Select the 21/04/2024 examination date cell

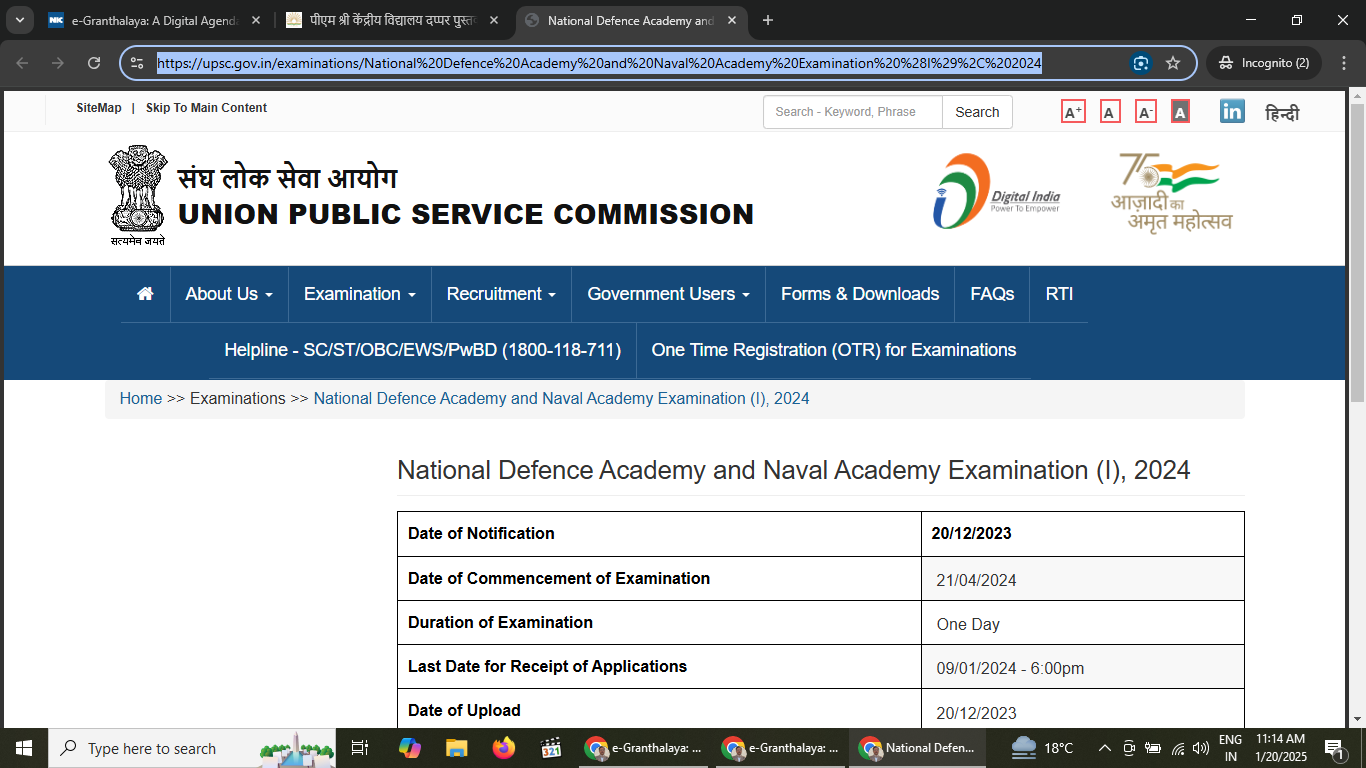[1083, 579]
